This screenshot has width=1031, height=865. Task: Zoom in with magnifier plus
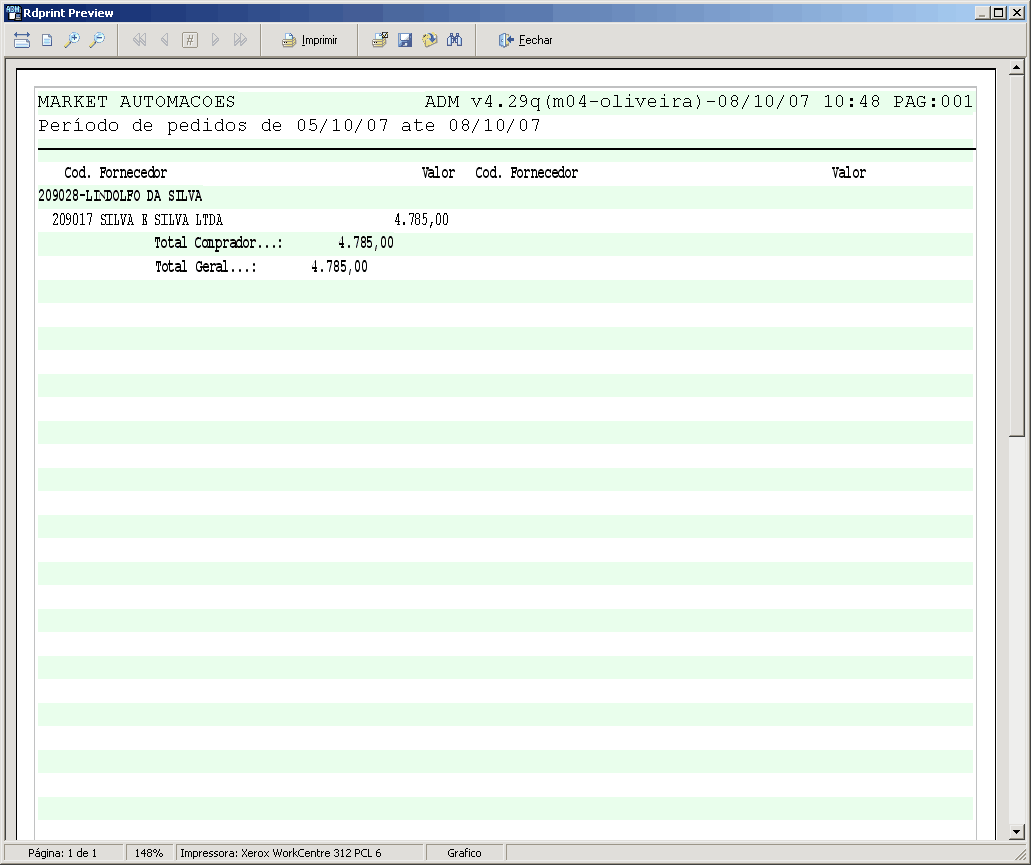(x=72, y=40)
